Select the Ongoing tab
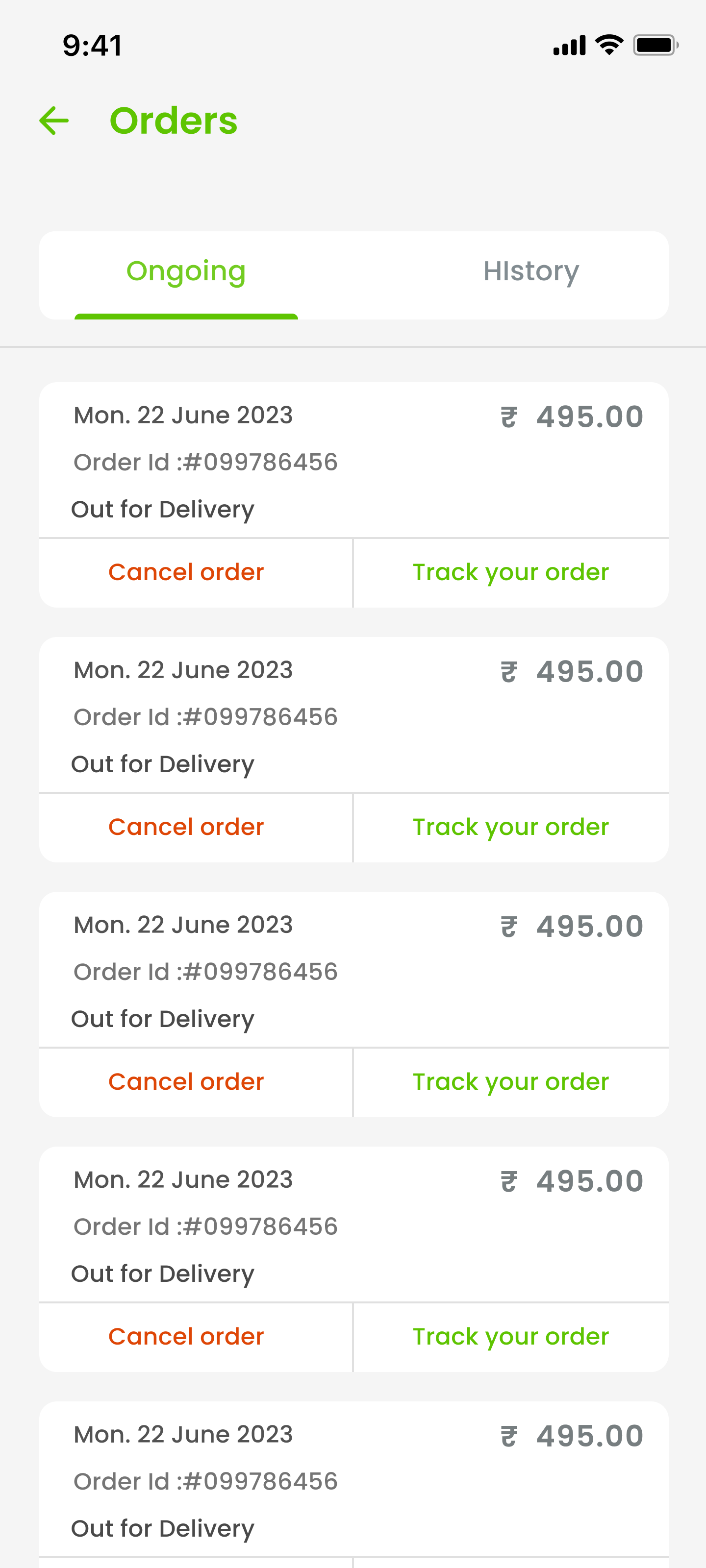The width and height of the screenshot is (706, 1568). 186,271
